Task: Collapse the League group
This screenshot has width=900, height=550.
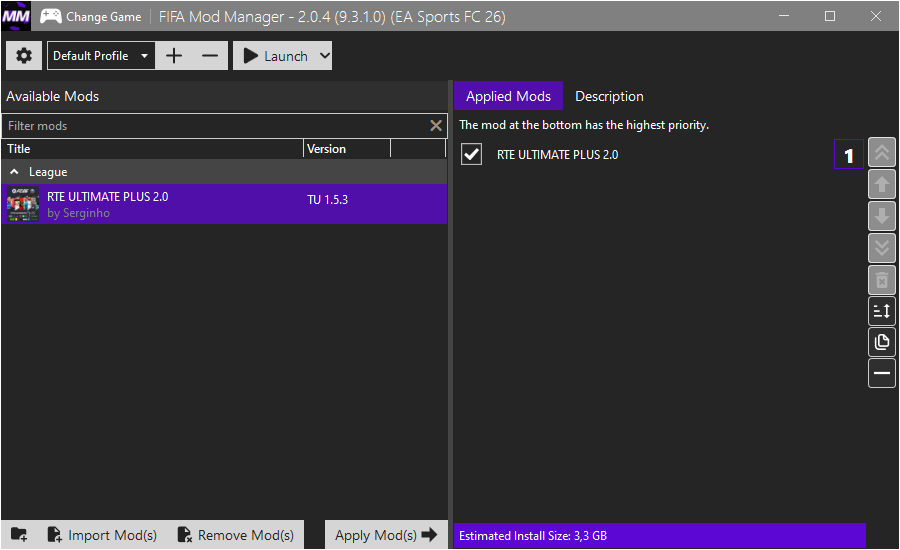Action: point(14,172)
